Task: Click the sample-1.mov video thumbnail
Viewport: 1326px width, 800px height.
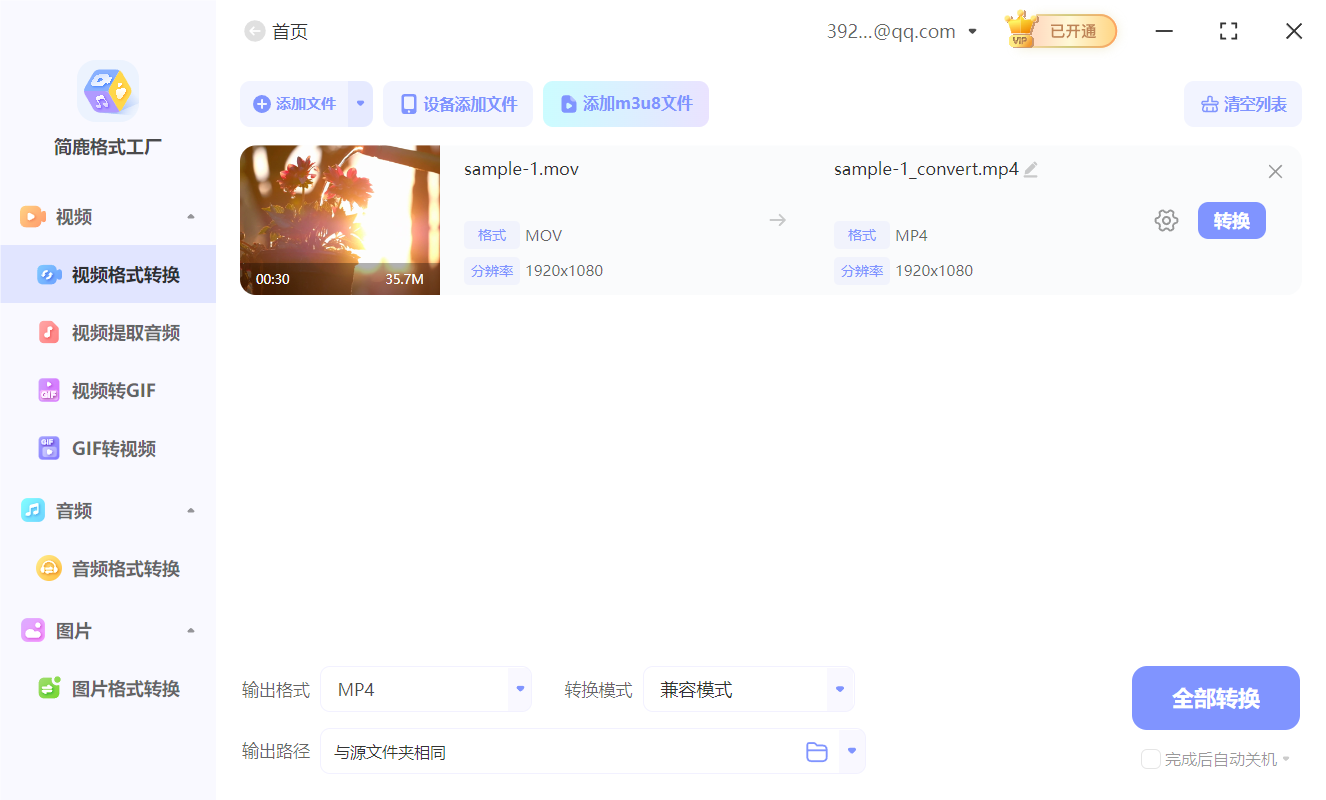Action: [340, 220]
